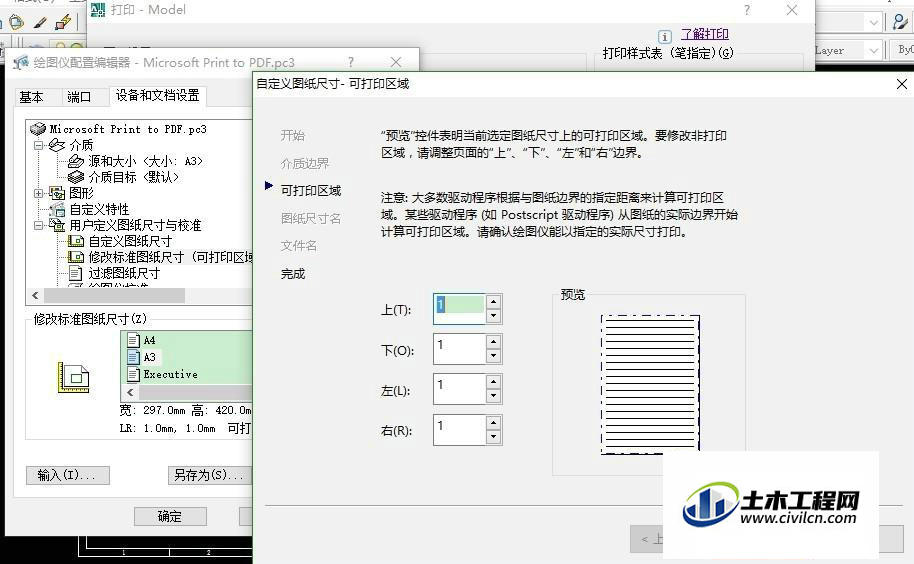Click the pencil-with-lightning toolbar icon
Image resolution: width=914 pixels, height=564 pixels.
(x=63, y=23)
